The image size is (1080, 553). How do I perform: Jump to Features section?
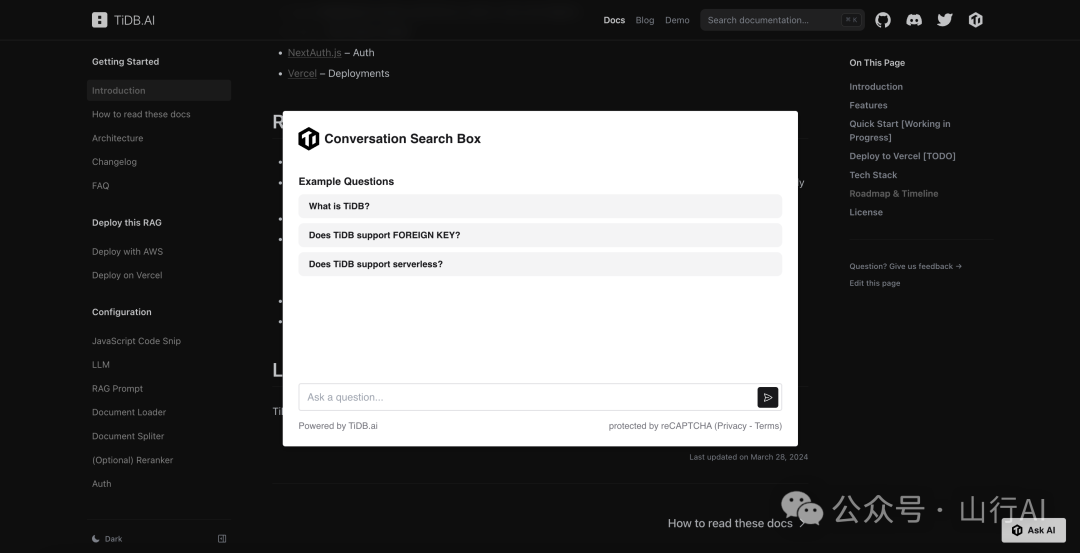click(868, 105)
